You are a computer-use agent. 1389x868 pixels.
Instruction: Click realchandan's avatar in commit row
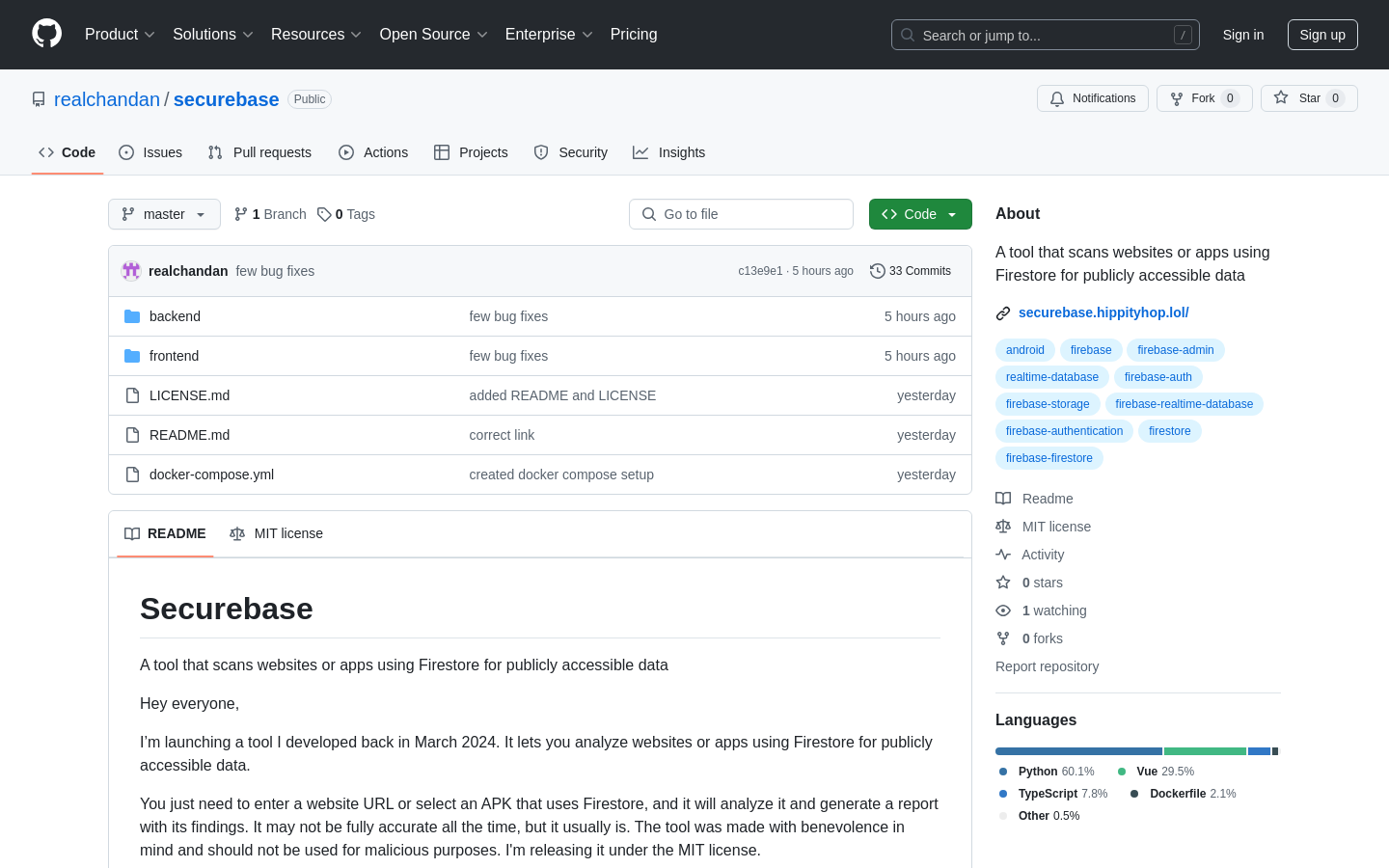pyautogui.click(x=131, y=271)
